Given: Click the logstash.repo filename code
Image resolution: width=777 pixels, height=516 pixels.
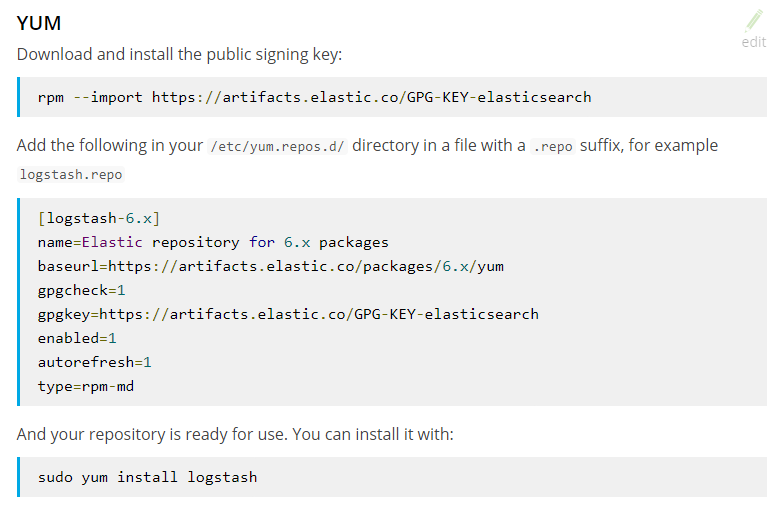Looking at the screenshot, I should pyautogui.click(x=71, y=174).
